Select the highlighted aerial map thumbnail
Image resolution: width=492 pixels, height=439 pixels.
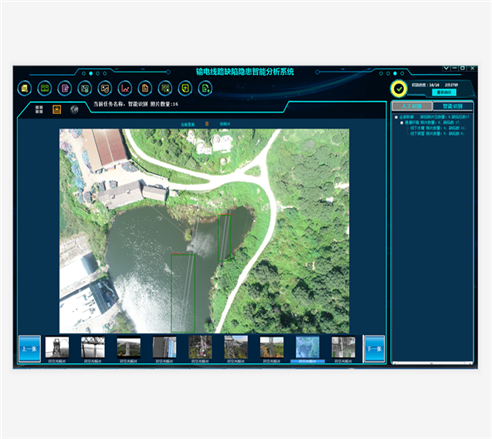(307, 347)
